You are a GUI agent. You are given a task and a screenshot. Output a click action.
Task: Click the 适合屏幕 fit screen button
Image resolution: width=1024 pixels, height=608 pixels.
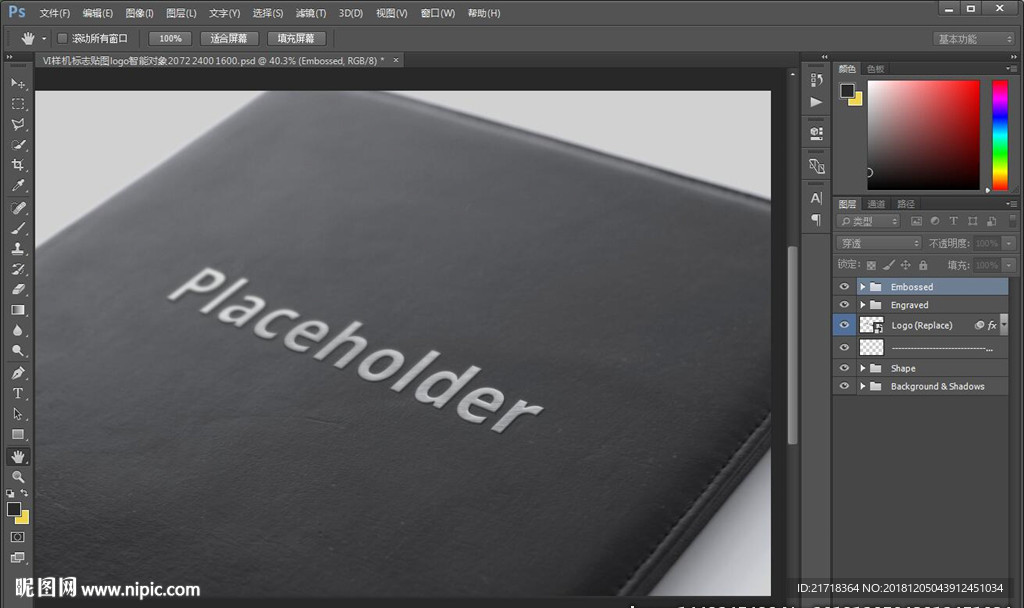click(230, 38)
